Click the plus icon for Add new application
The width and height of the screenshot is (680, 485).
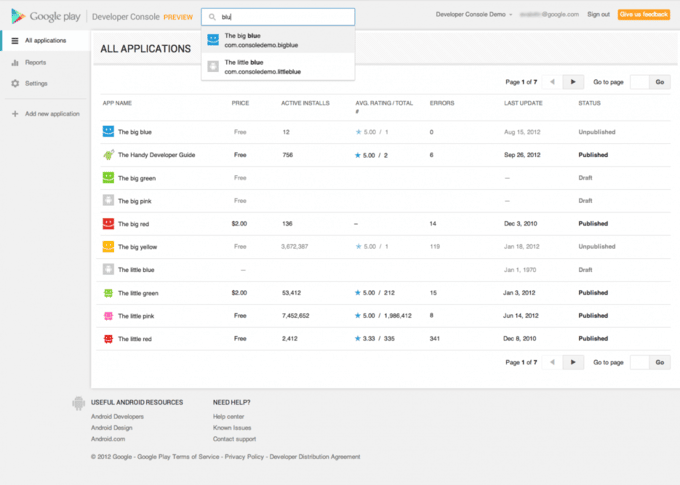click(15, 114)
